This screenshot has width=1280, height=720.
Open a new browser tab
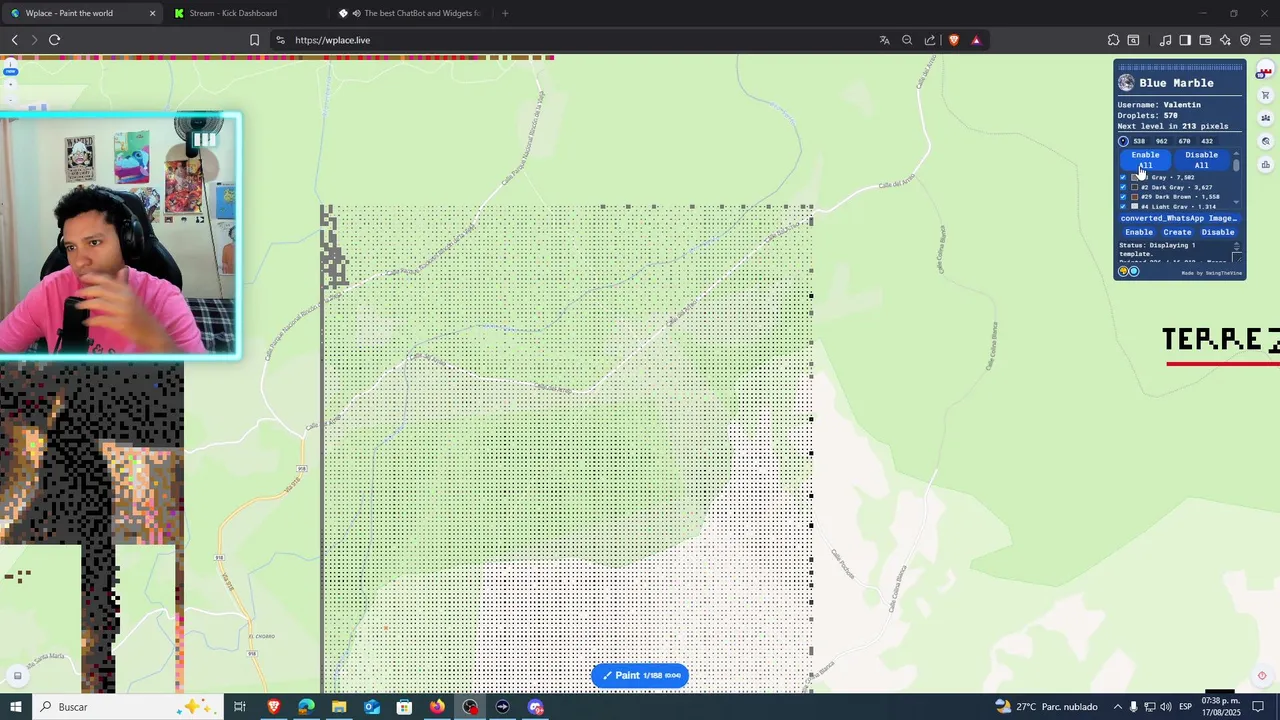(505, 13)
